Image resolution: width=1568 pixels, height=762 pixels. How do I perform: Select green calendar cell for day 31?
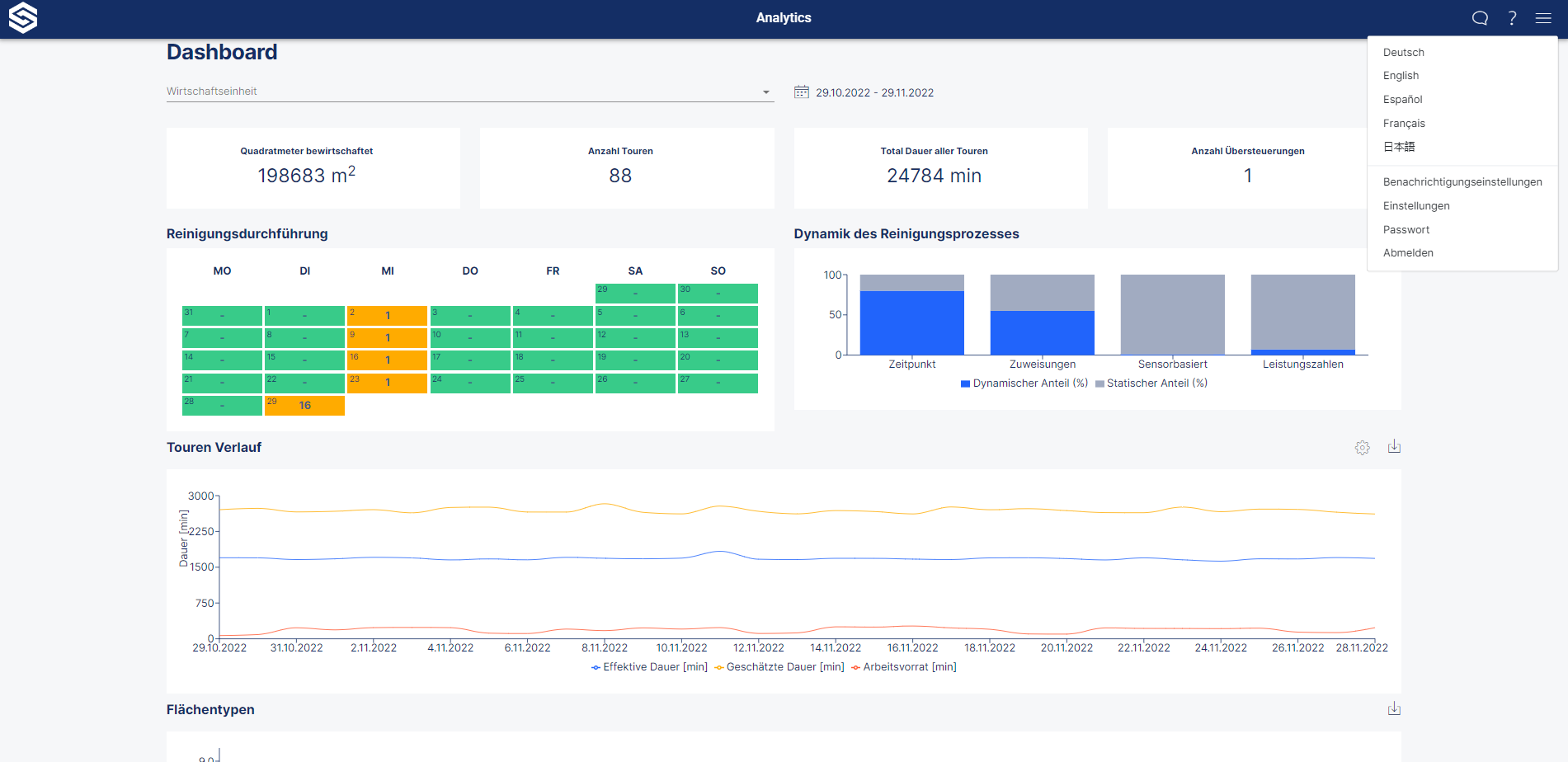click(x=222, y=316)
